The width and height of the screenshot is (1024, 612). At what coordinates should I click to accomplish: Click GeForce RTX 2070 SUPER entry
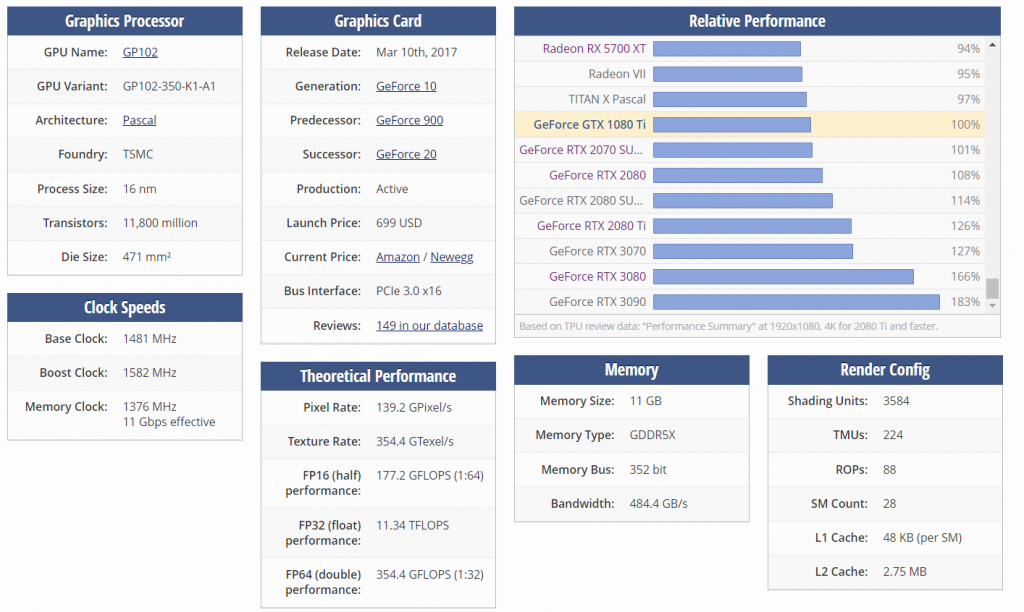pyautogui.click(x=582, y=150)
